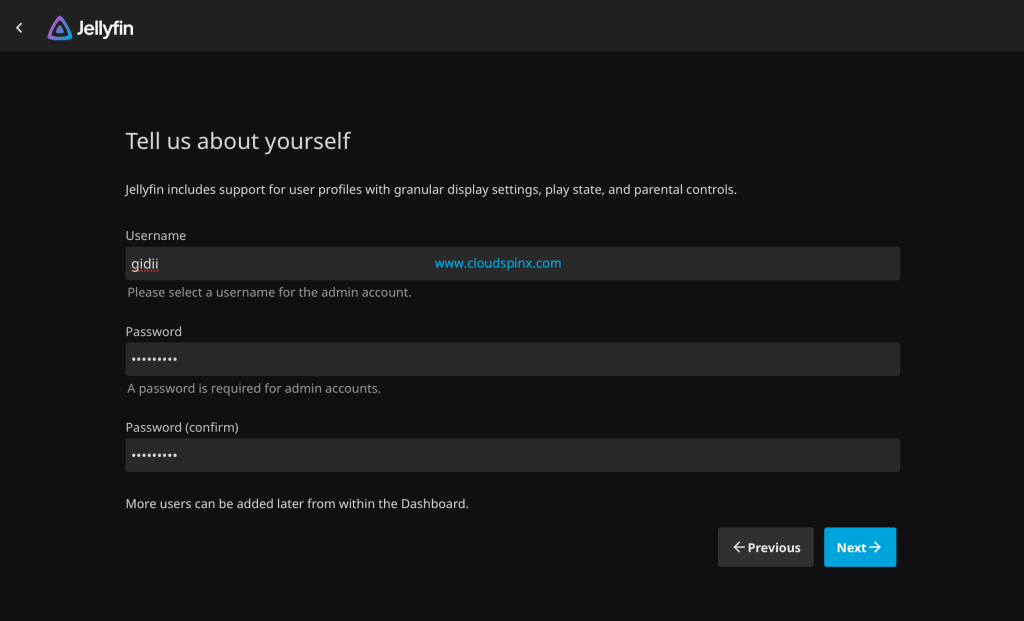Select the Password (confirm) field

(x=512, y=455)
